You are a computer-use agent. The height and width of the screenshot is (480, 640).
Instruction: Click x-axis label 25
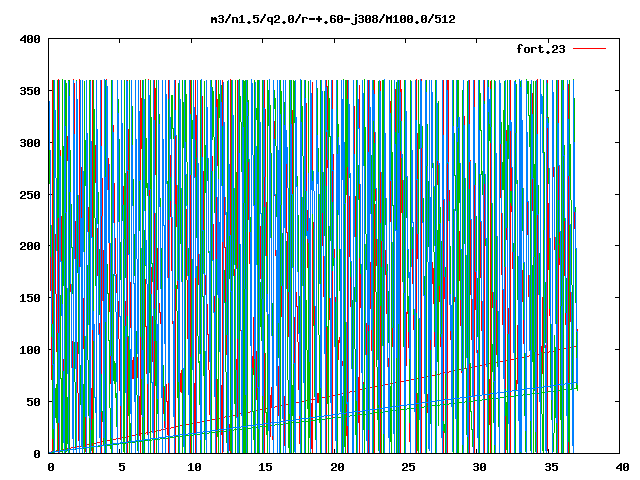pyautogui.click(x=408, y=467)
